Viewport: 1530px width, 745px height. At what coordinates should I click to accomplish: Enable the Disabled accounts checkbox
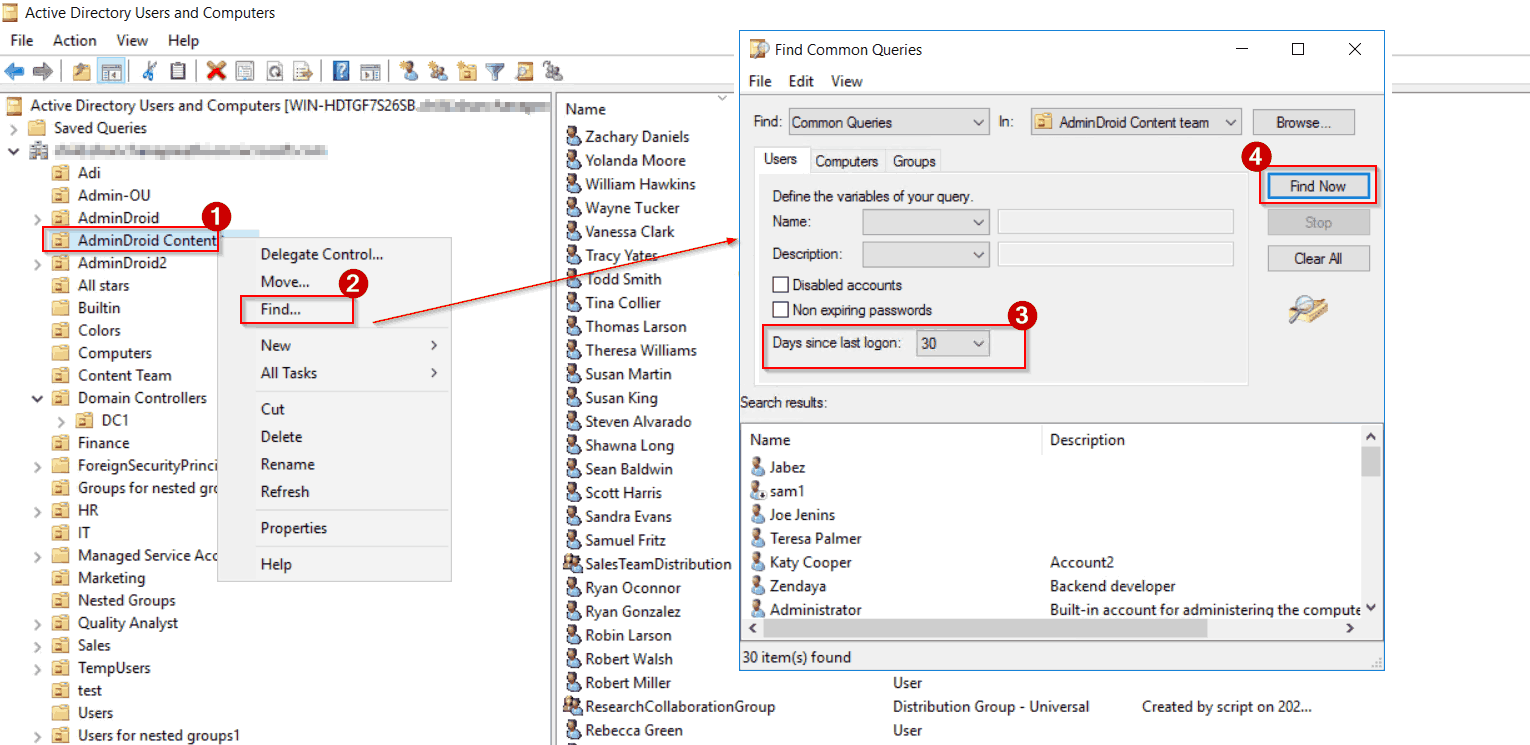point(781,285)
